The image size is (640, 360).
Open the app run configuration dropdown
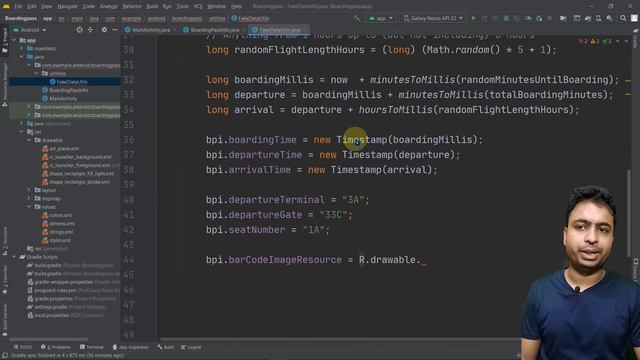(380, 18)
